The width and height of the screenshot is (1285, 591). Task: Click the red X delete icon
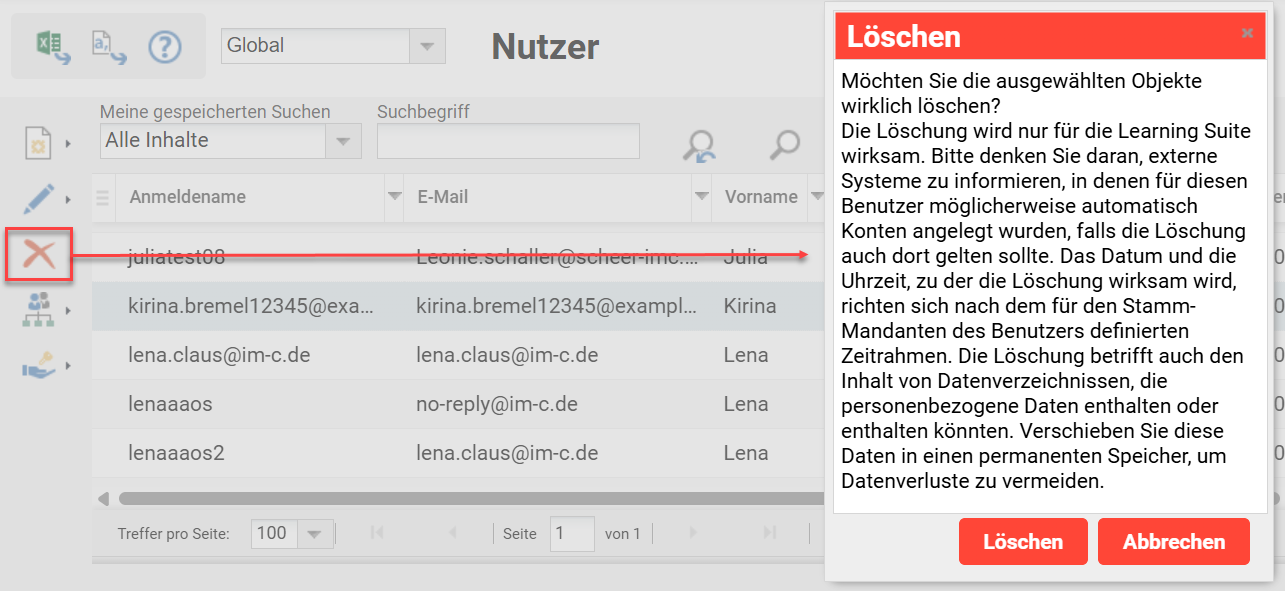click(39, 254)
